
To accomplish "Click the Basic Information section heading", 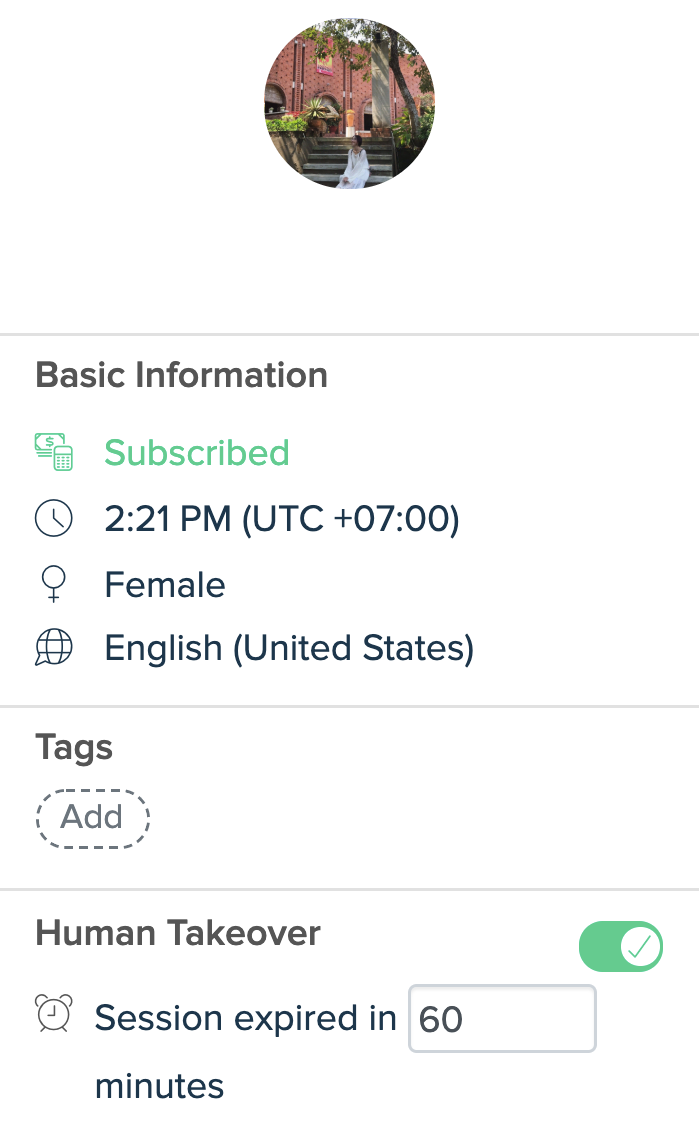I will (181, 375).
